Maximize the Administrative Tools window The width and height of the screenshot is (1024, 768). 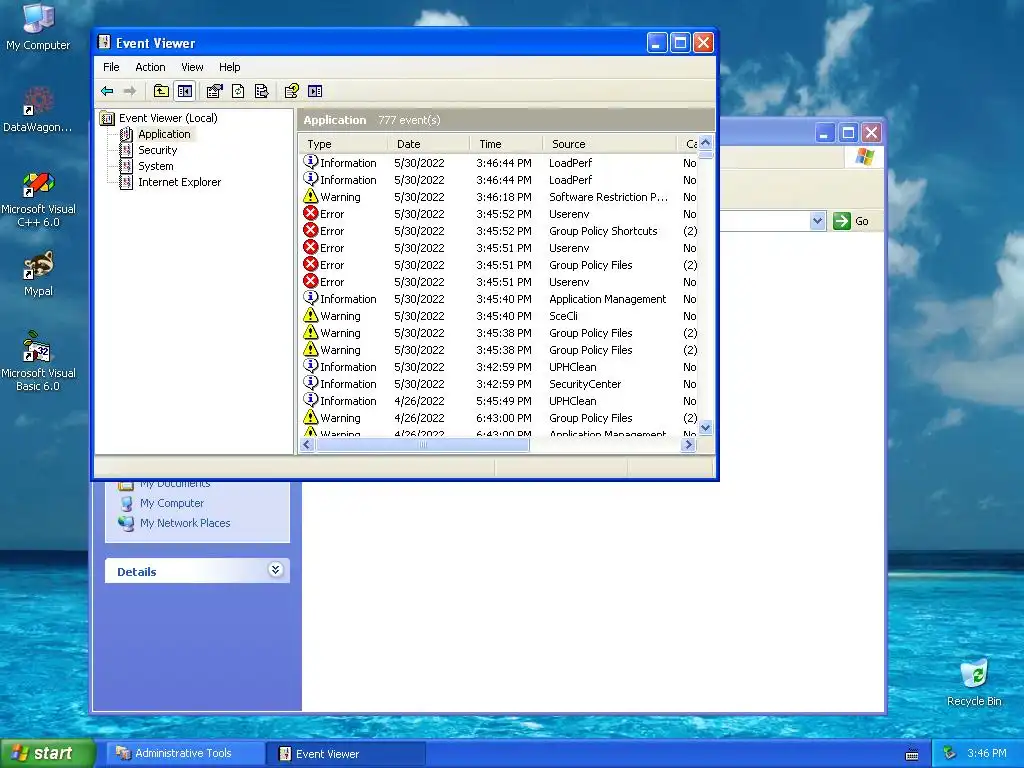pyautogui.click(x=848, y=133)
